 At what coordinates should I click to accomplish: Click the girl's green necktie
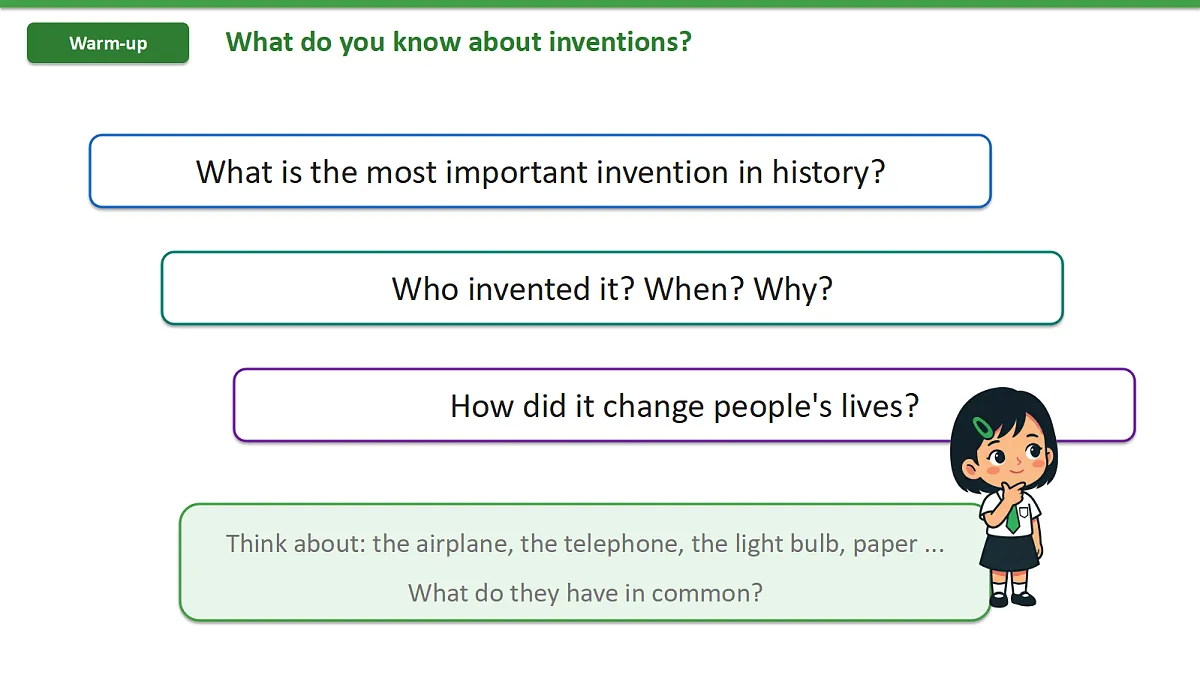(1014, 517)
